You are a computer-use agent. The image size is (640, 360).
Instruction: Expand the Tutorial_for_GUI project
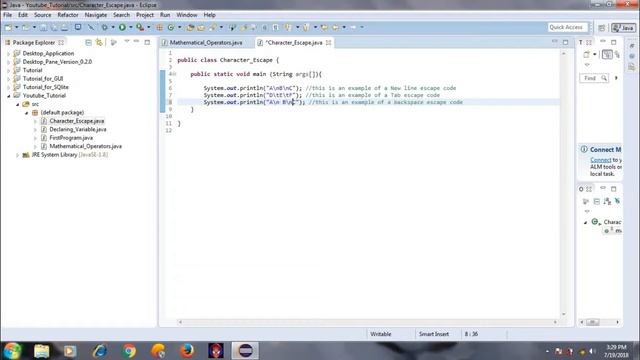(9, 79)
